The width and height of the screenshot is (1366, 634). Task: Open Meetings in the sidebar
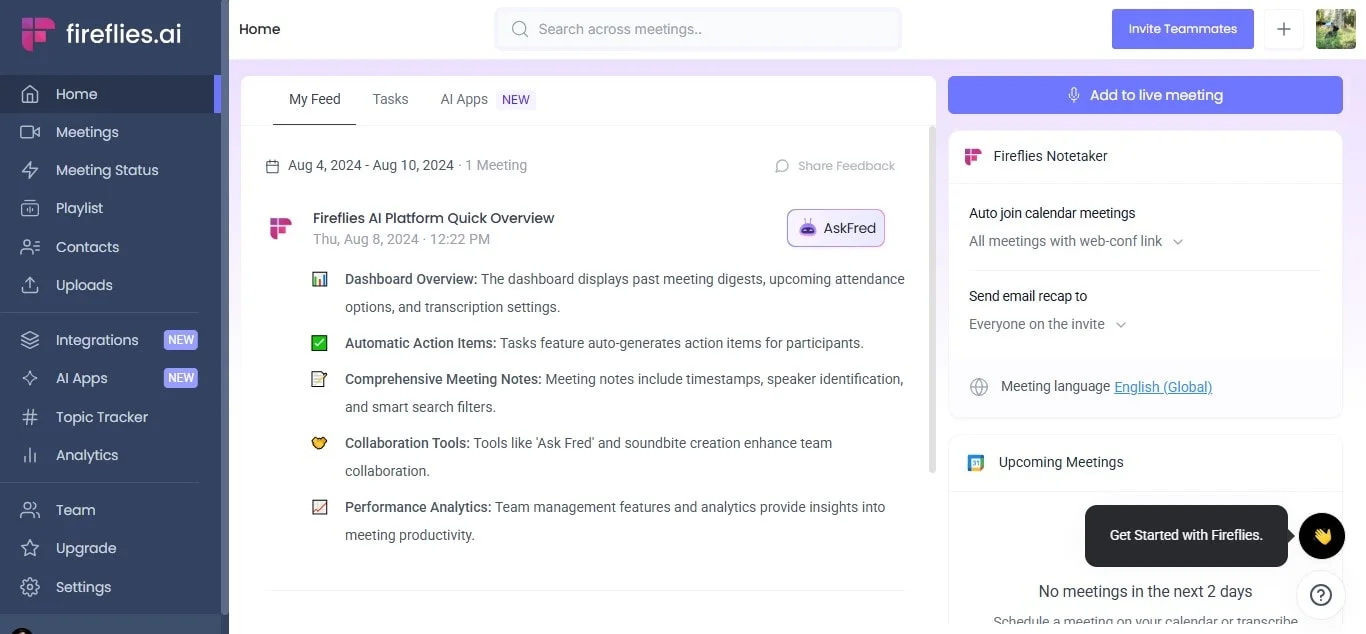click(110, 132)
